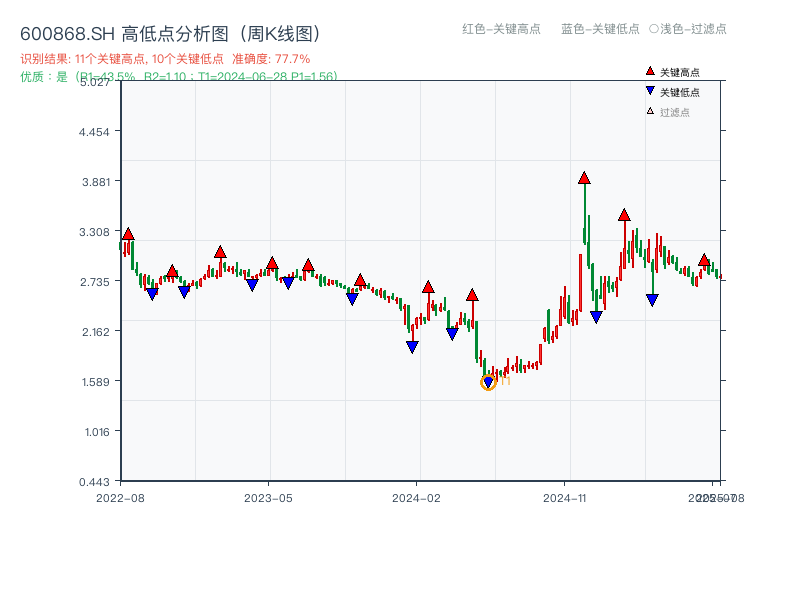Click the 关键低点 legend label
Image resolution: width=800 pixels, height=600 pixels.
[x=680, y=92]
